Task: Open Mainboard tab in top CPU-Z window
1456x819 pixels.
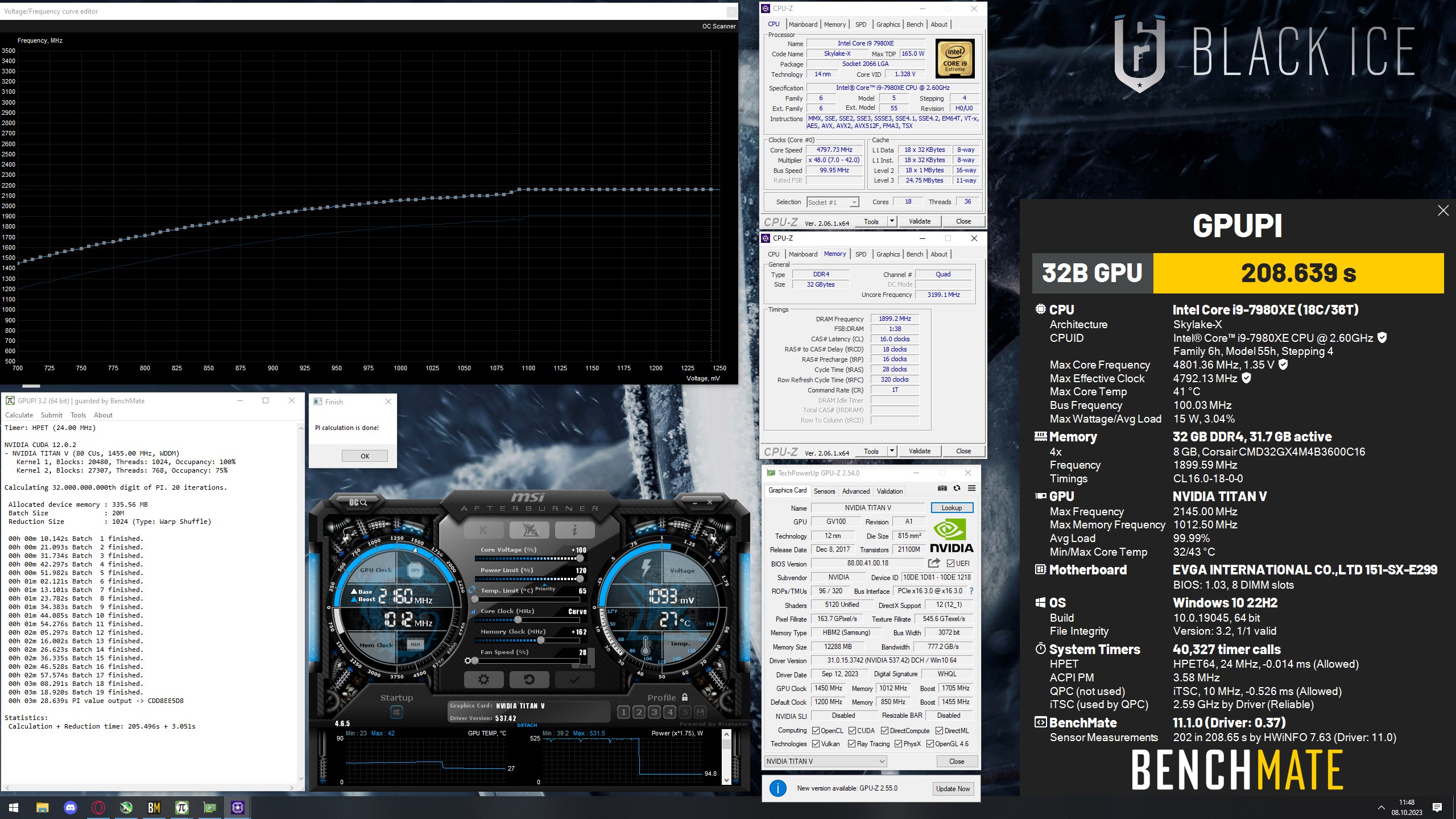Action: tap(803, 24)
